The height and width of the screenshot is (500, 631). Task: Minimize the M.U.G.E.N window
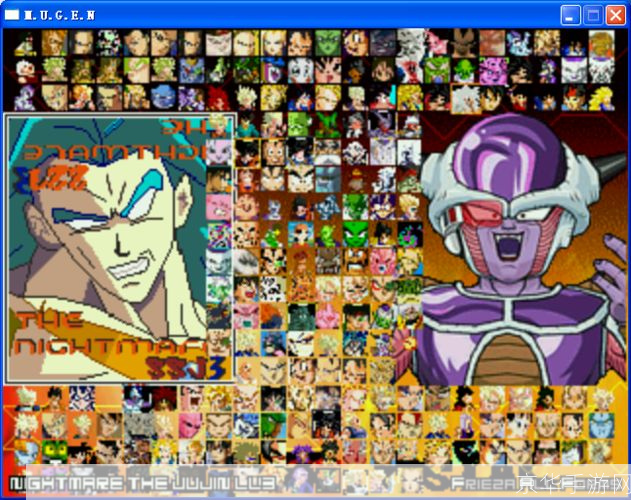(x=570, y=15)
